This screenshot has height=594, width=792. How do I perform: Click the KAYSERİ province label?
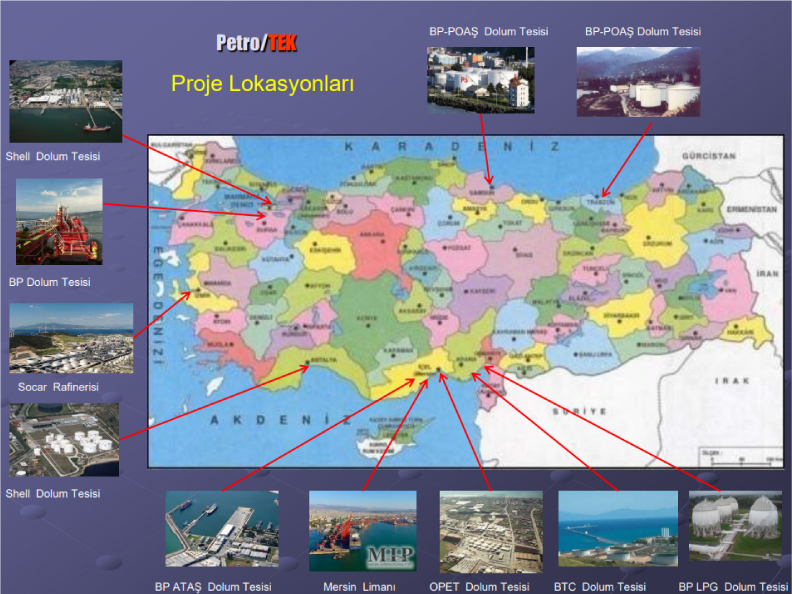[x=480, y=291]
